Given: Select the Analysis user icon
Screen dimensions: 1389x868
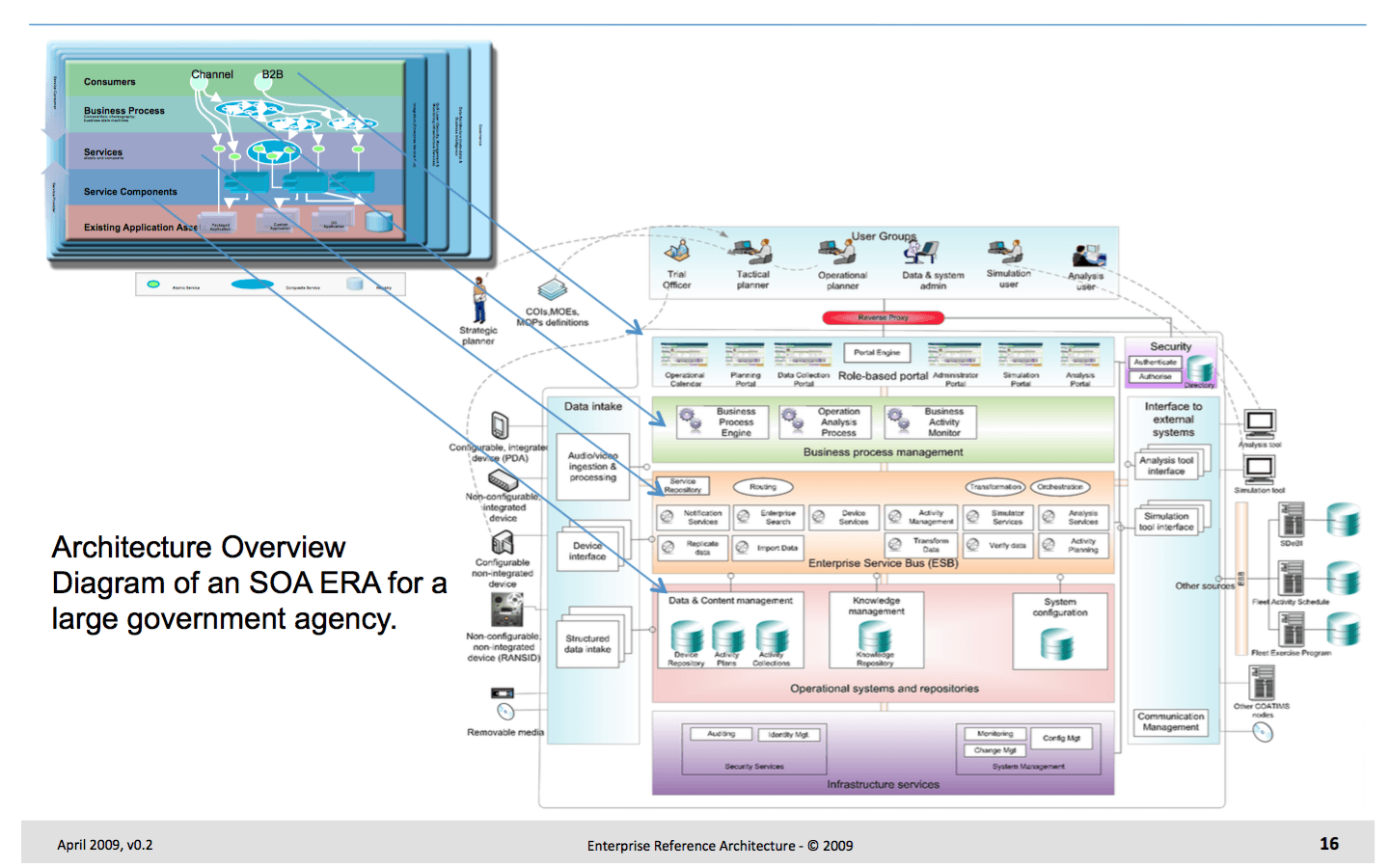Looking at the screenshot, I should [x=1089, y=257].
